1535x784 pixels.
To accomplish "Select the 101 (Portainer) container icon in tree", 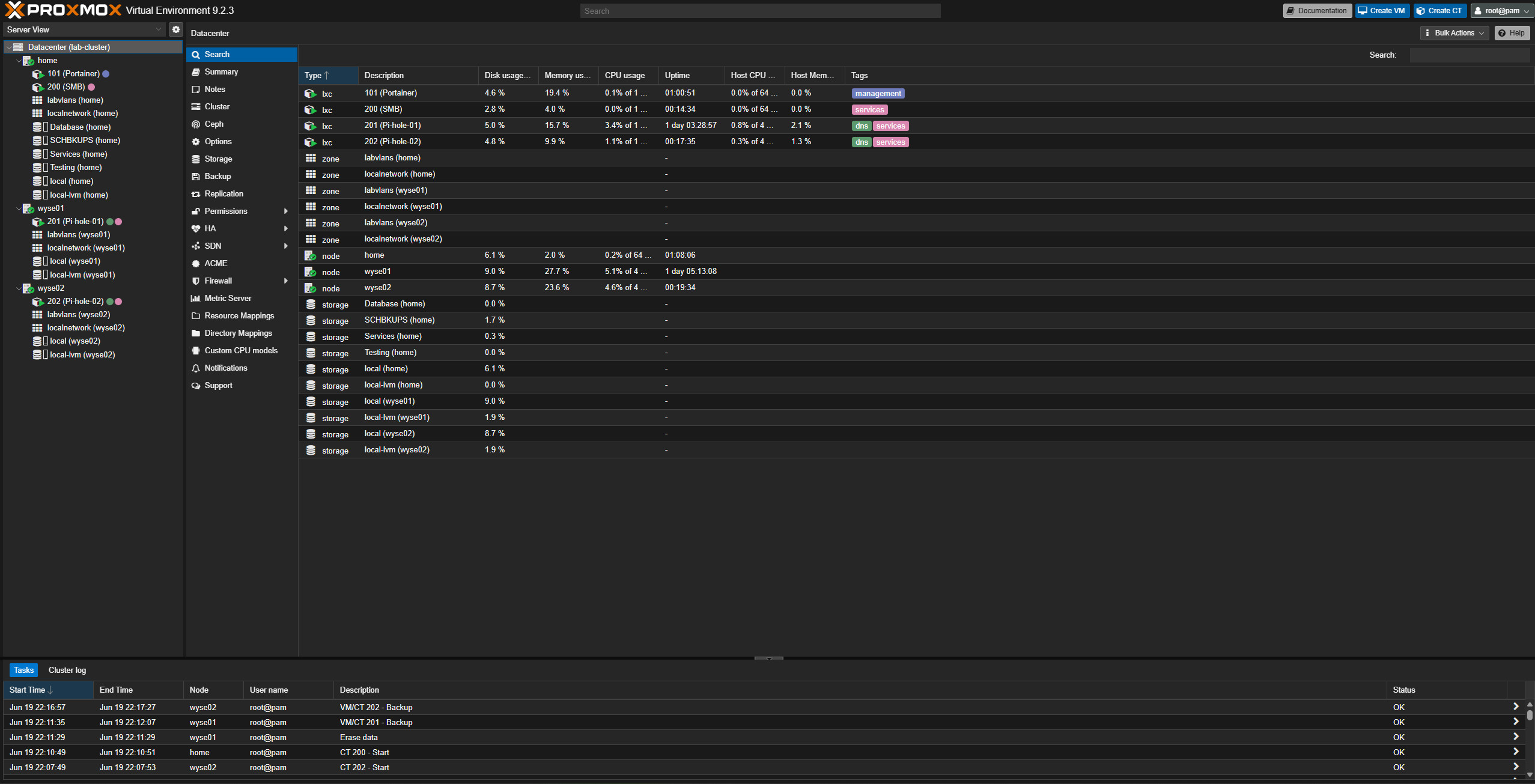I will coord(38,74).
